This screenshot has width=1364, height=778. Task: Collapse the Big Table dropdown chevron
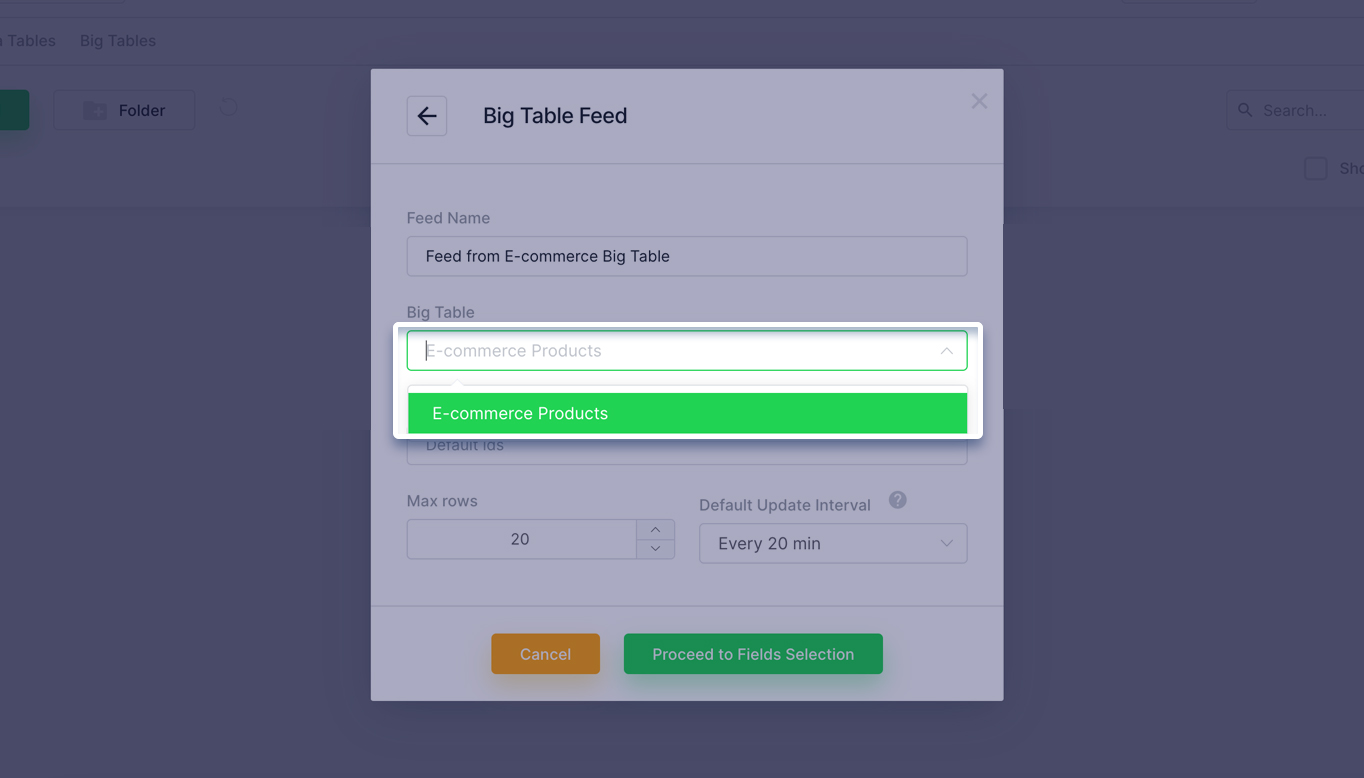pos(946,351)
